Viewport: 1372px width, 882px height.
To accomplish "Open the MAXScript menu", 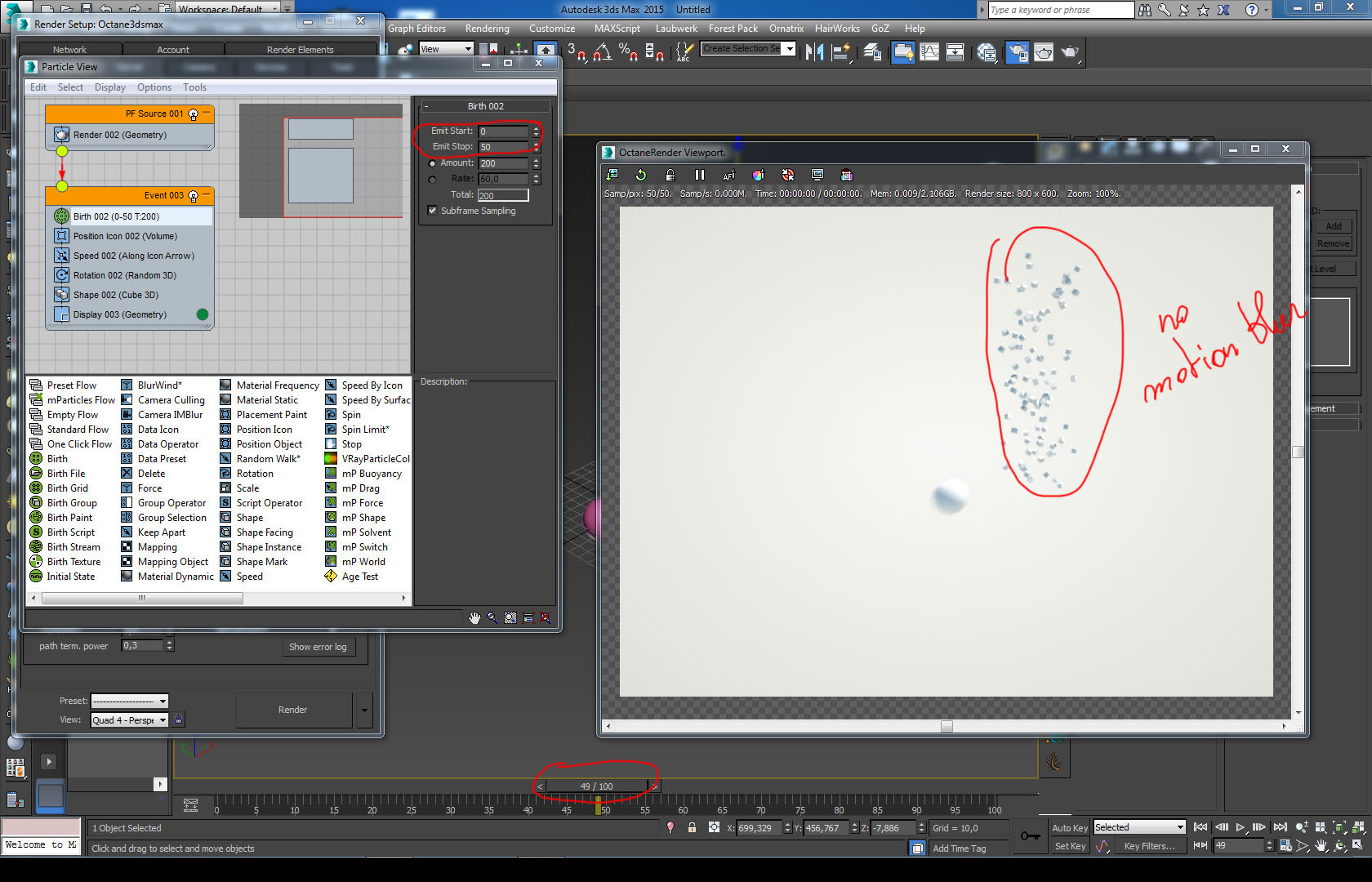I will click(x=617, y=29).
